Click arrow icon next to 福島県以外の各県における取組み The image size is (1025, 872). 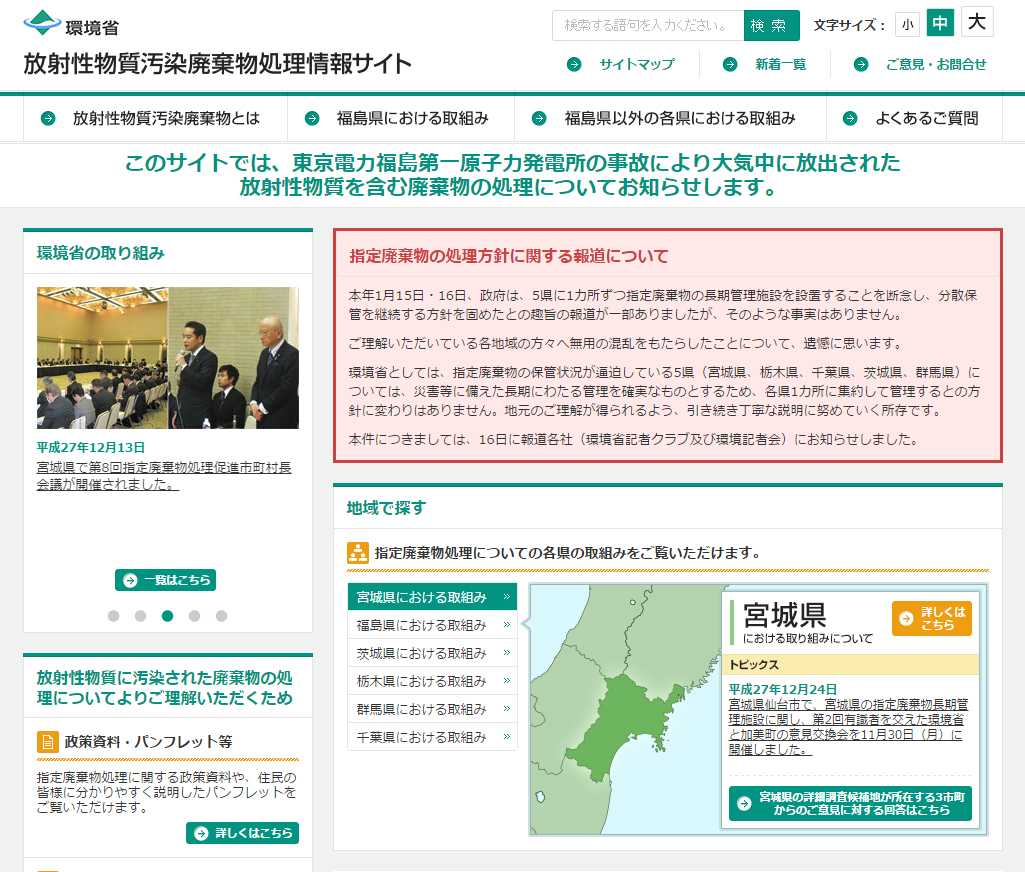click(x=539, y=118)
